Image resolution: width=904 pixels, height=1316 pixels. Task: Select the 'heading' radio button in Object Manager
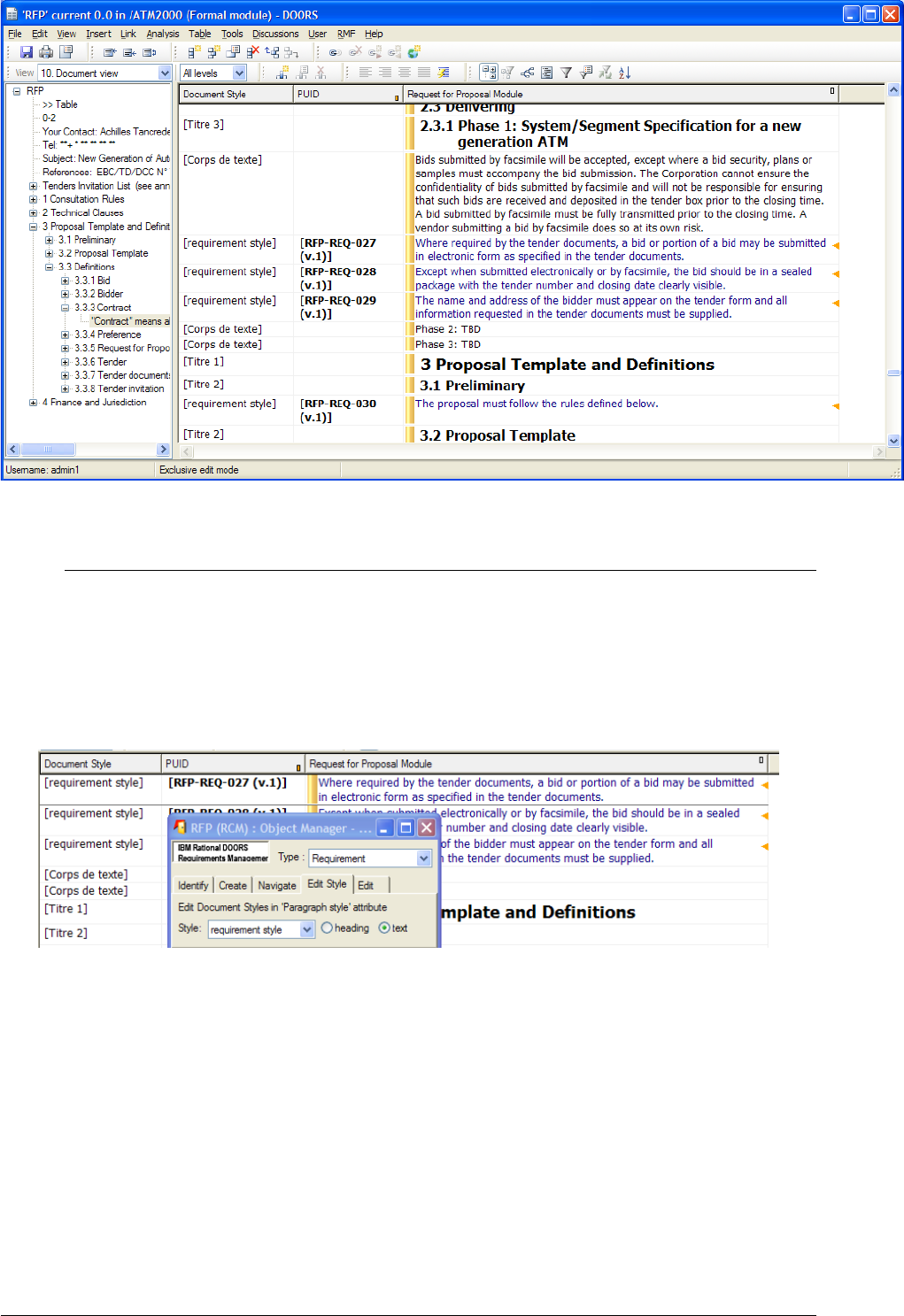click(327, 927)
